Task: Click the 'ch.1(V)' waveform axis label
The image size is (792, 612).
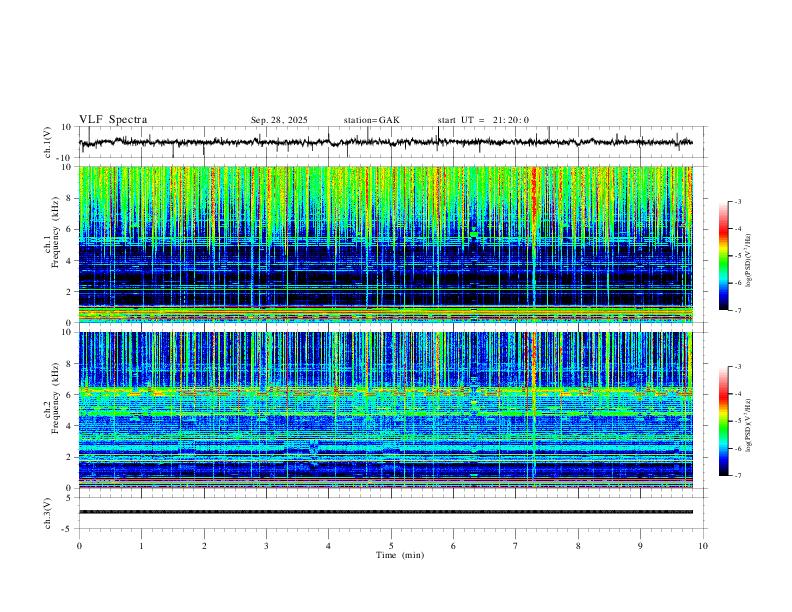Action: point(48,142)
